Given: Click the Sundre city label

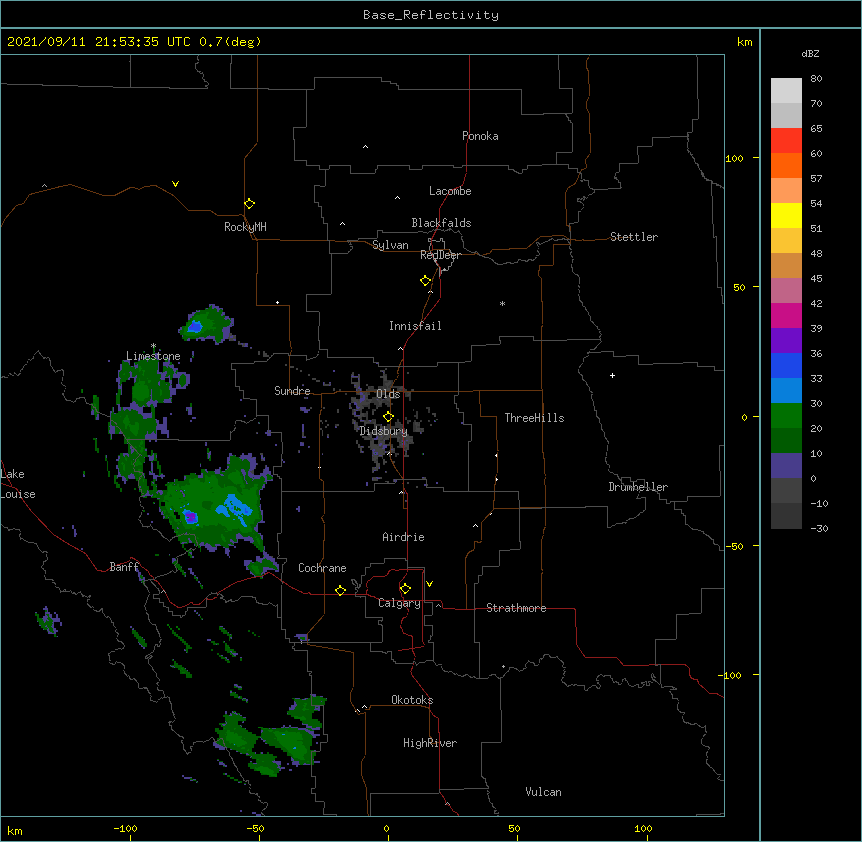Looking at the screenshot, I should [x=292, y=391].
